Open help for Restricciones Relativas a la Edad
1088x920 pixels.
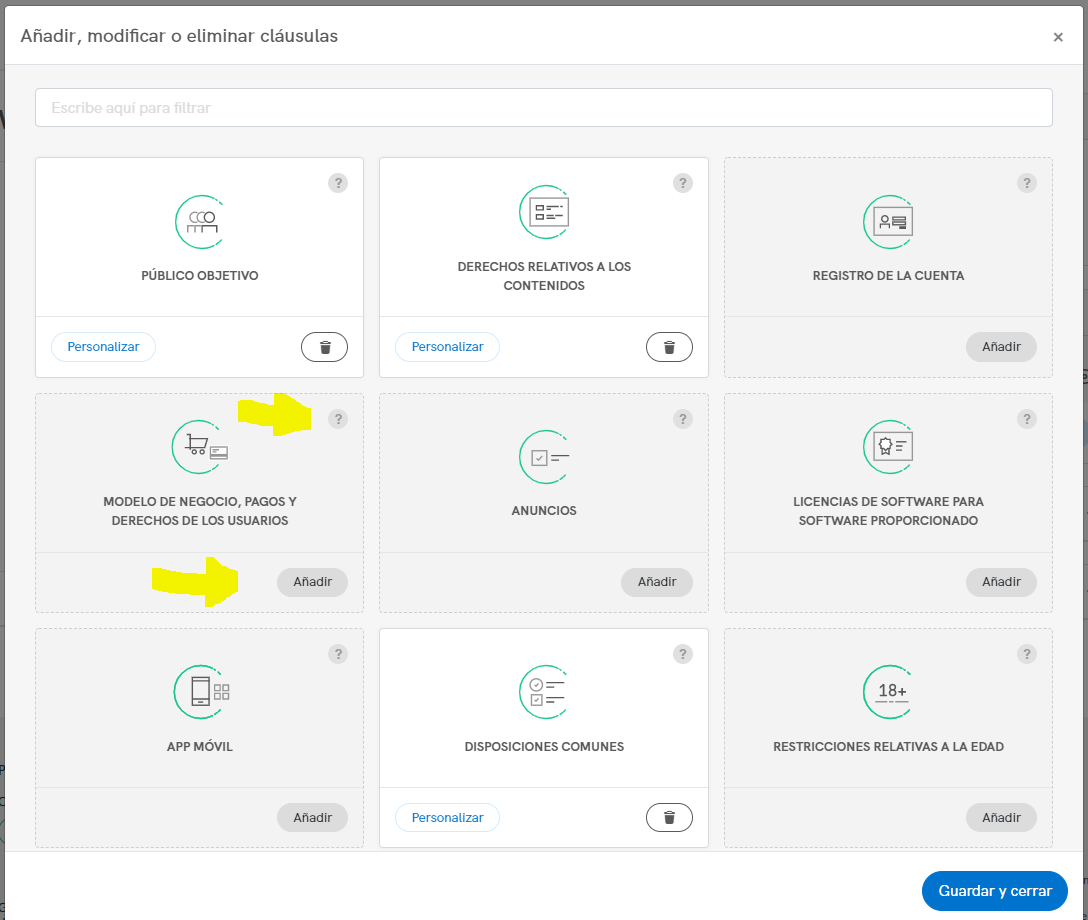point(1027,654)
